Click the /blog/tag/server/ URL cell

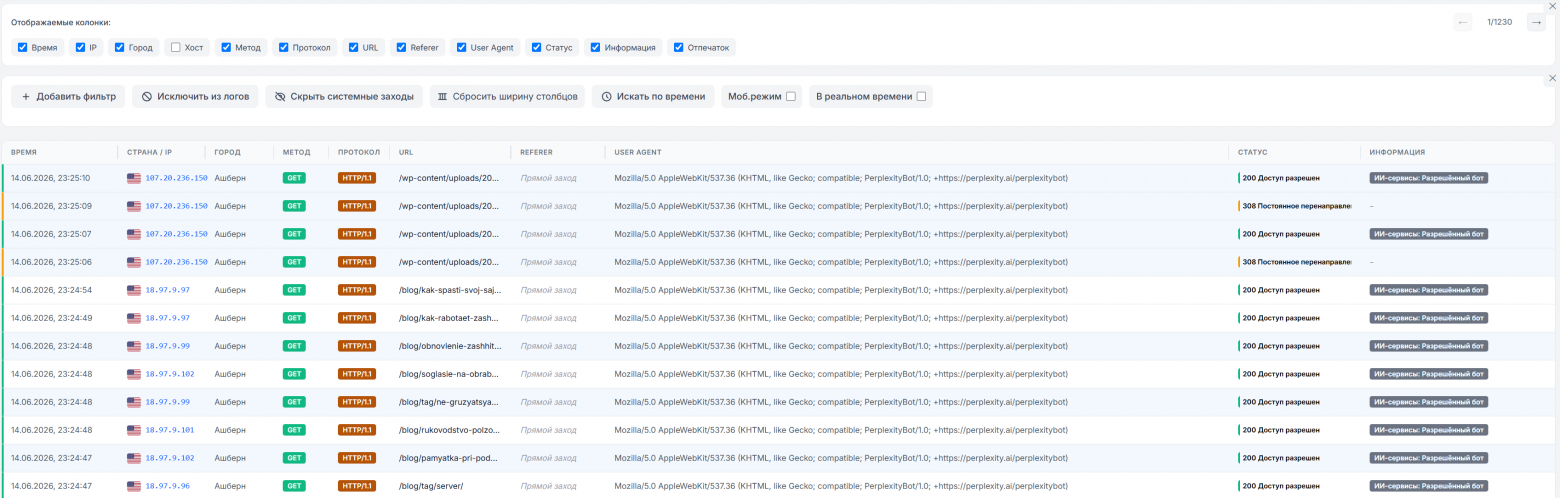click(x=431, y=486)
